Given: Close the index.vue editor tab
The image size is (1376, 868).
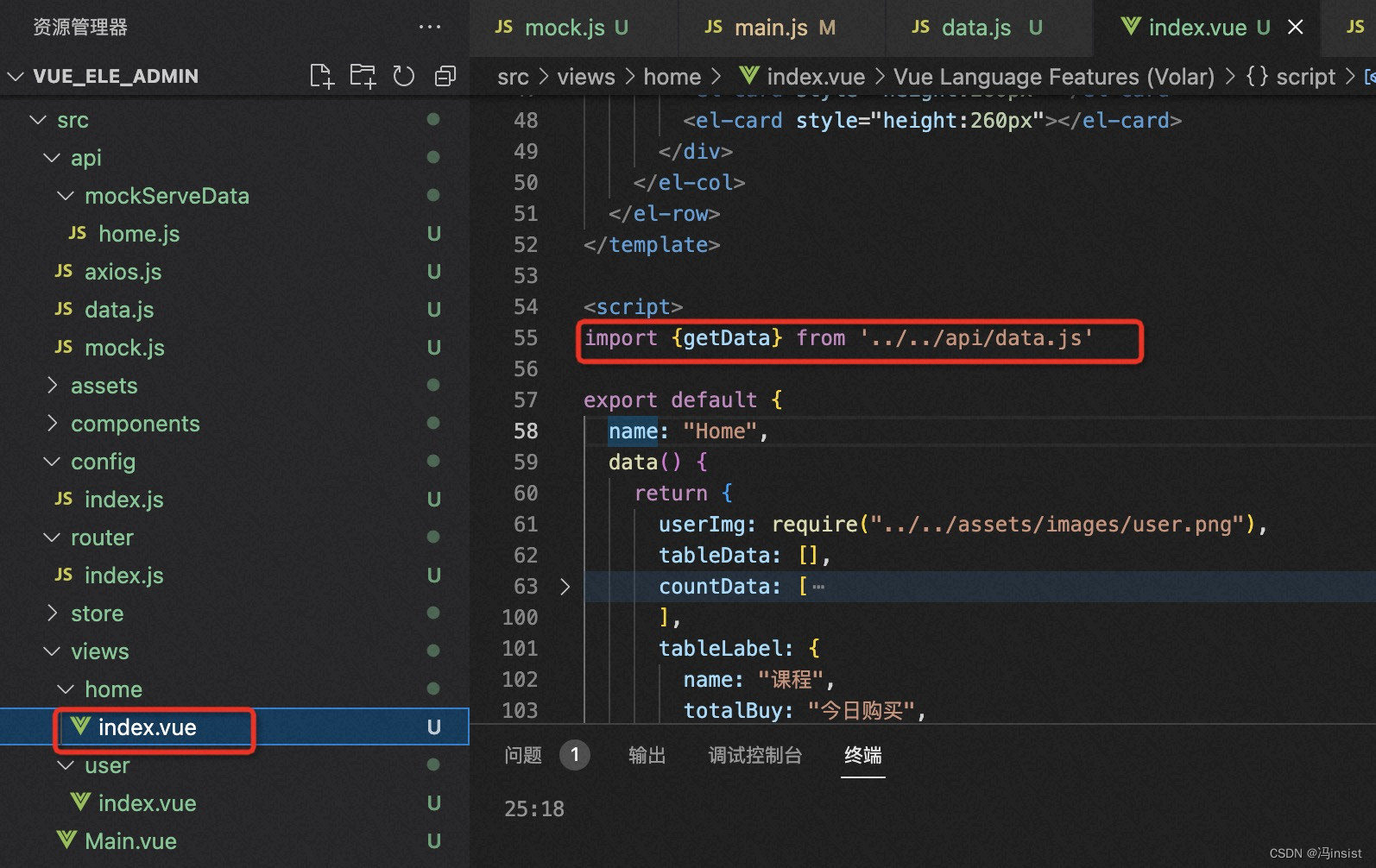Looking at the screenshot, I should (1296, 28).
